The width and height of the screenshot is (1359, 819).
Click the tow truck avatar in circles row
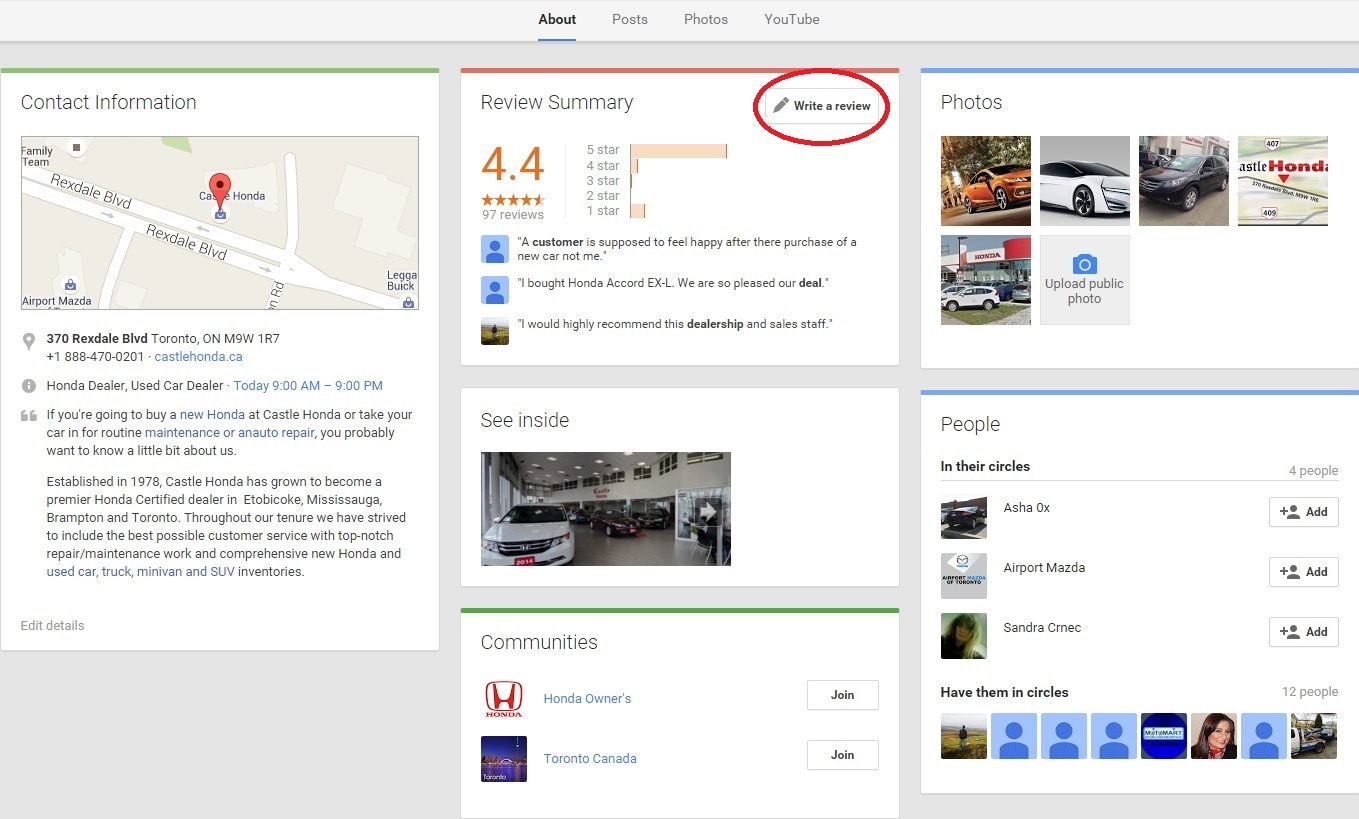(x=1314, y=736)
